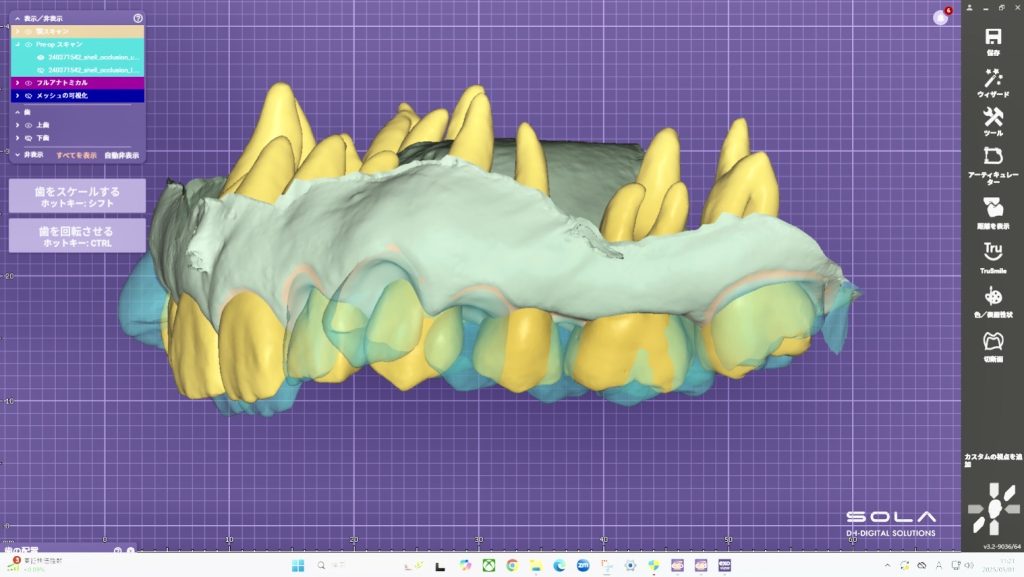Image resolution: width=1024 pixels, height=577 pixels.
Task: Expand the 上歯 tree group
Action: (x=17, y=125)
